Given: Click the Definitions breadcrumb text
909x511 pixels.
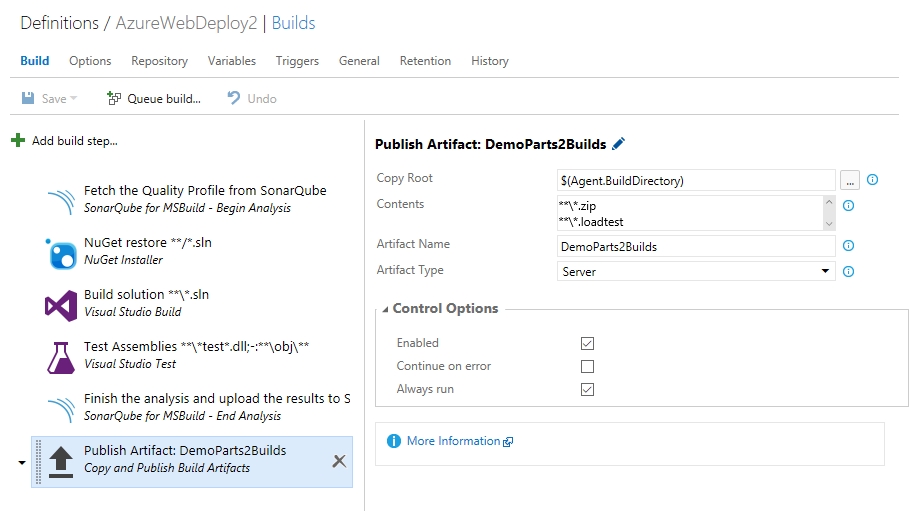Looking at the screenshot, I should click(x=60, y=23).
